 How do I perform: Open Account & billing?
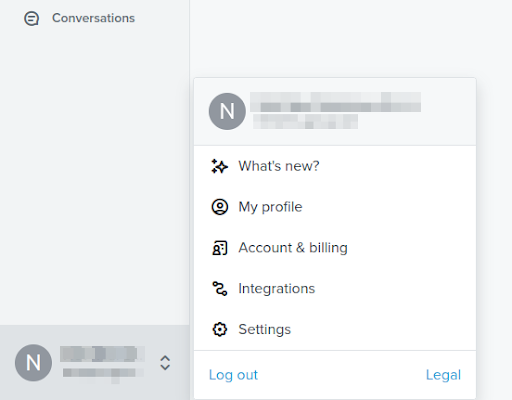(x=335, y=248)
